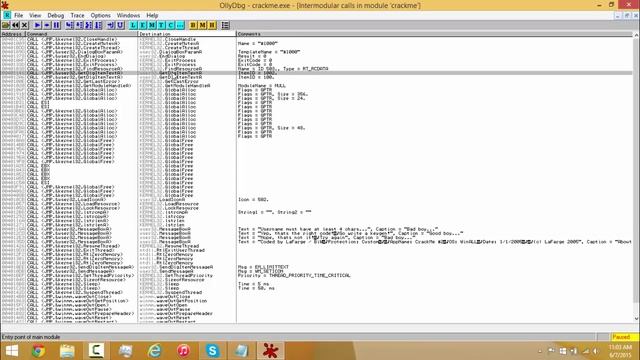The image size is (640, 360).
Task: Open Memory map with cyan M icon
Action: coord(152,25)
